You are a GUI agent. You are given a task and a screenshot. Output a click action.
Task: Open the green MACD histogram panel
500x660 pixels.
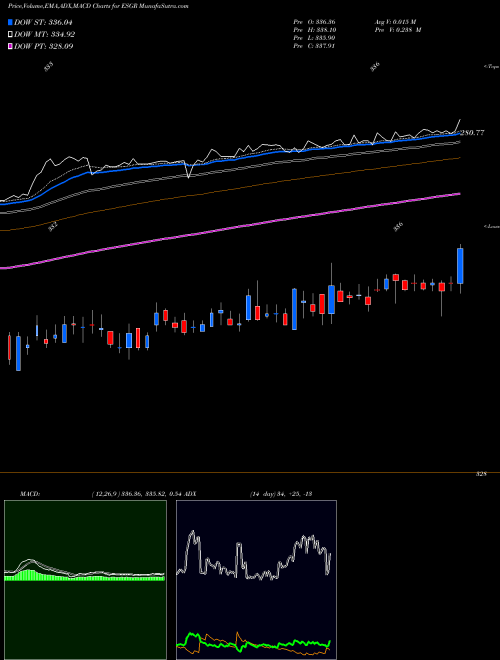(x=85, y=580)
